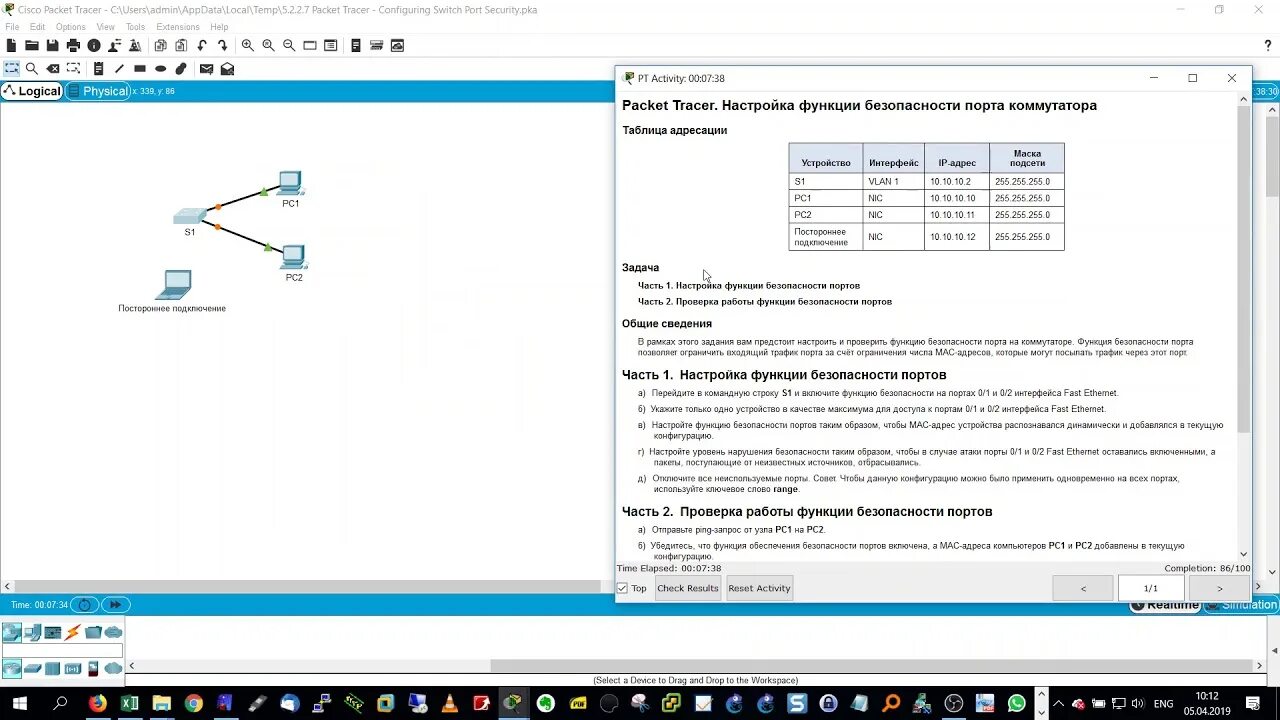Open Firefox from the taskbar
The image size is (1280, 720).
(97, 703)
